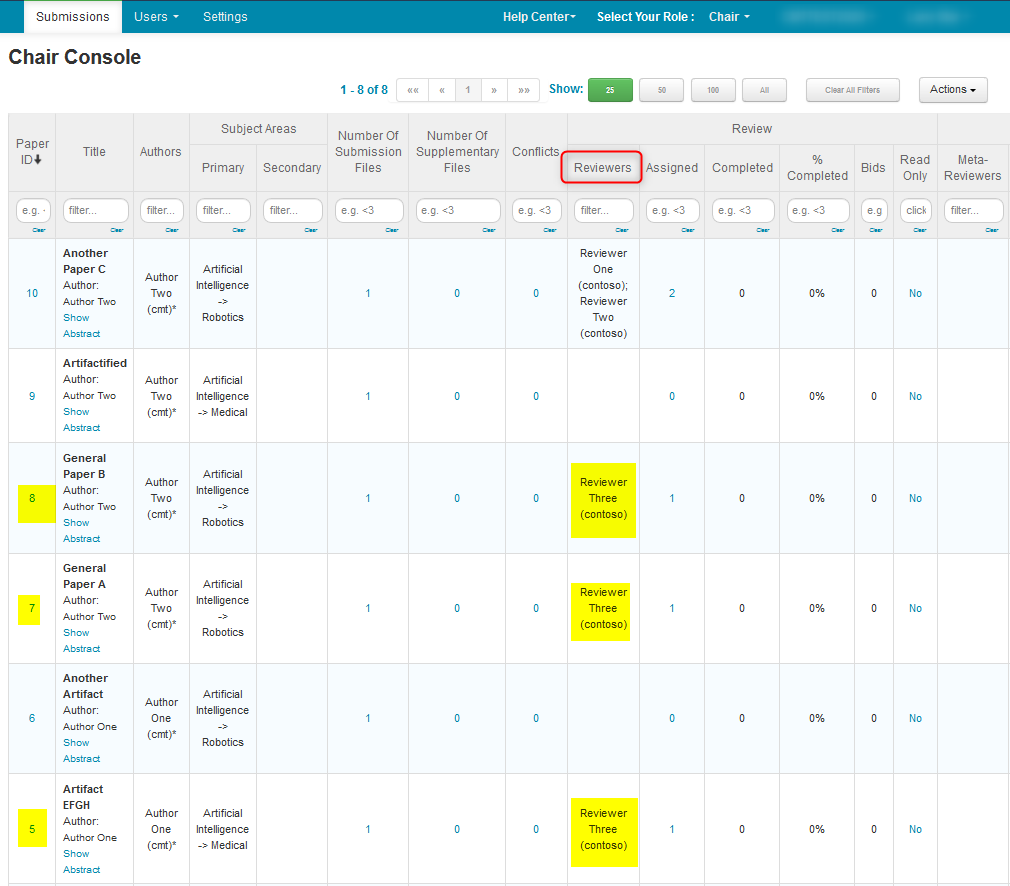
Task: Click Read Only No for paper 10
Action: pyautogui.click(x=915, y=293)
